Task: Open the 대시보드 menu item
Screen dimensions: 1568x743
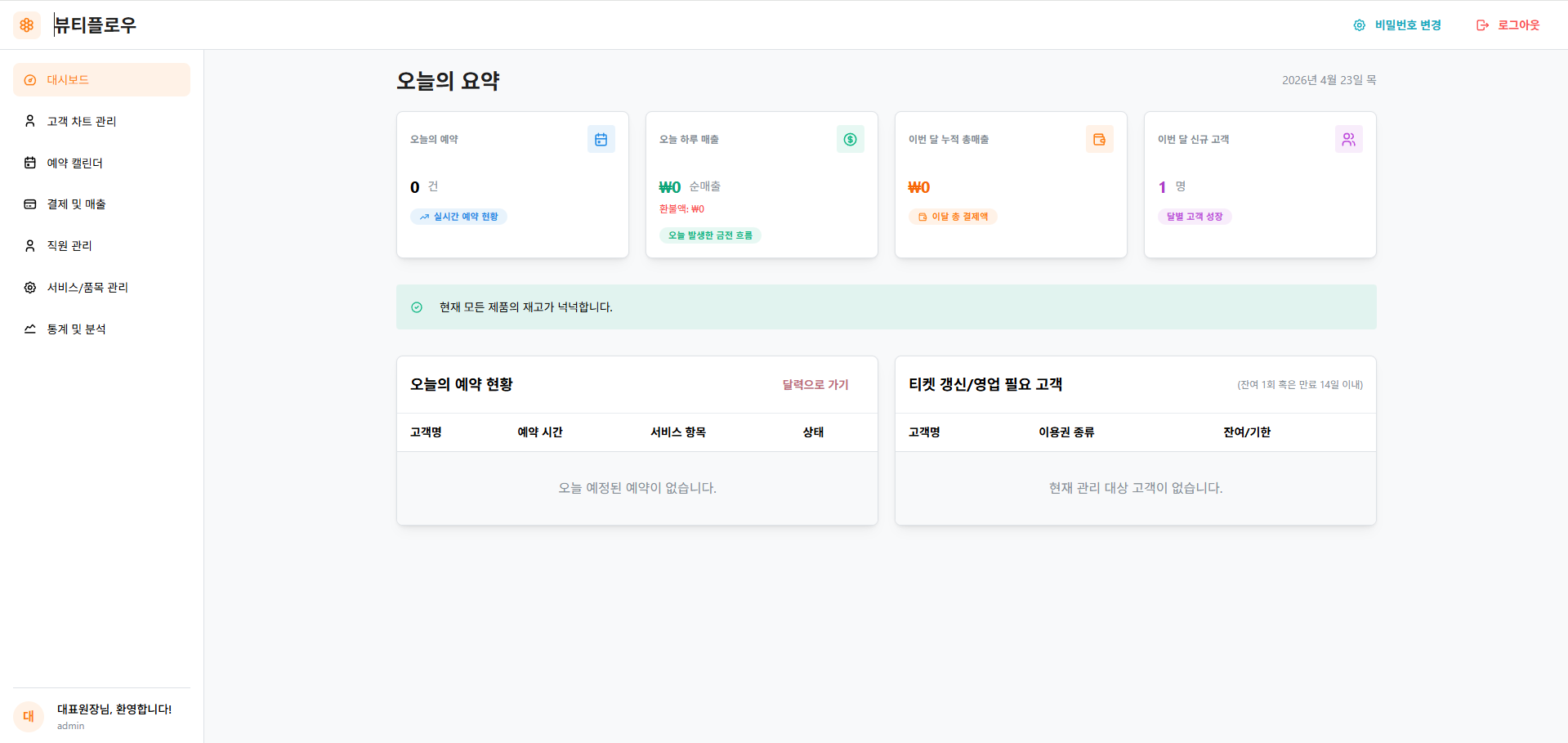Action: click(x=101, y=80)
